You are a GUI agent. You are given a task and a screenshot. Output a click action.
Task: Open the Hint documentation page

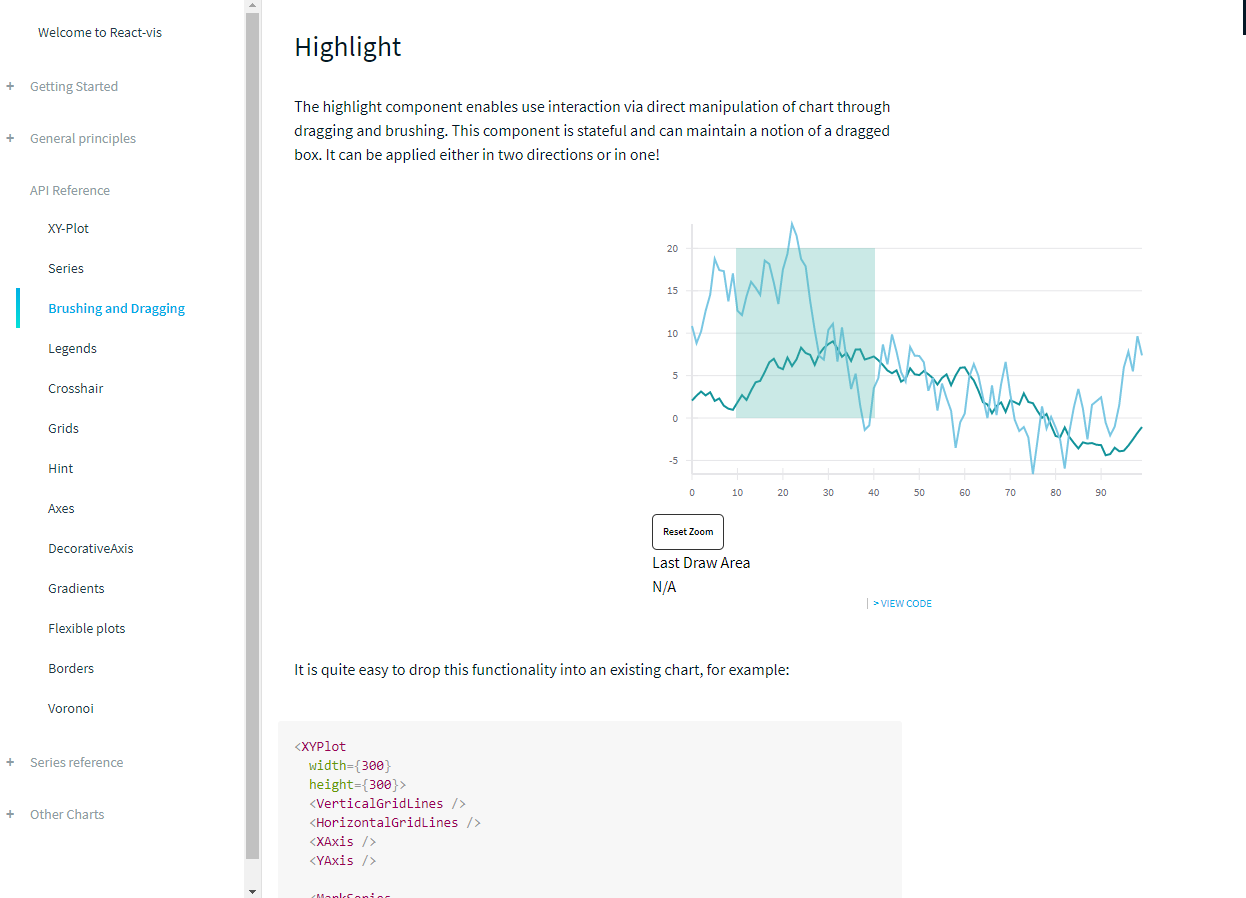(x=60, y=469)
